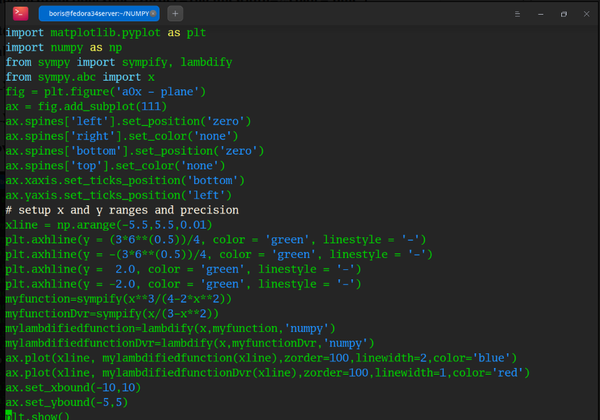Click the word 'green' in first axhline
This screenshot has width=600, height=420.
[x=287, y=240]
